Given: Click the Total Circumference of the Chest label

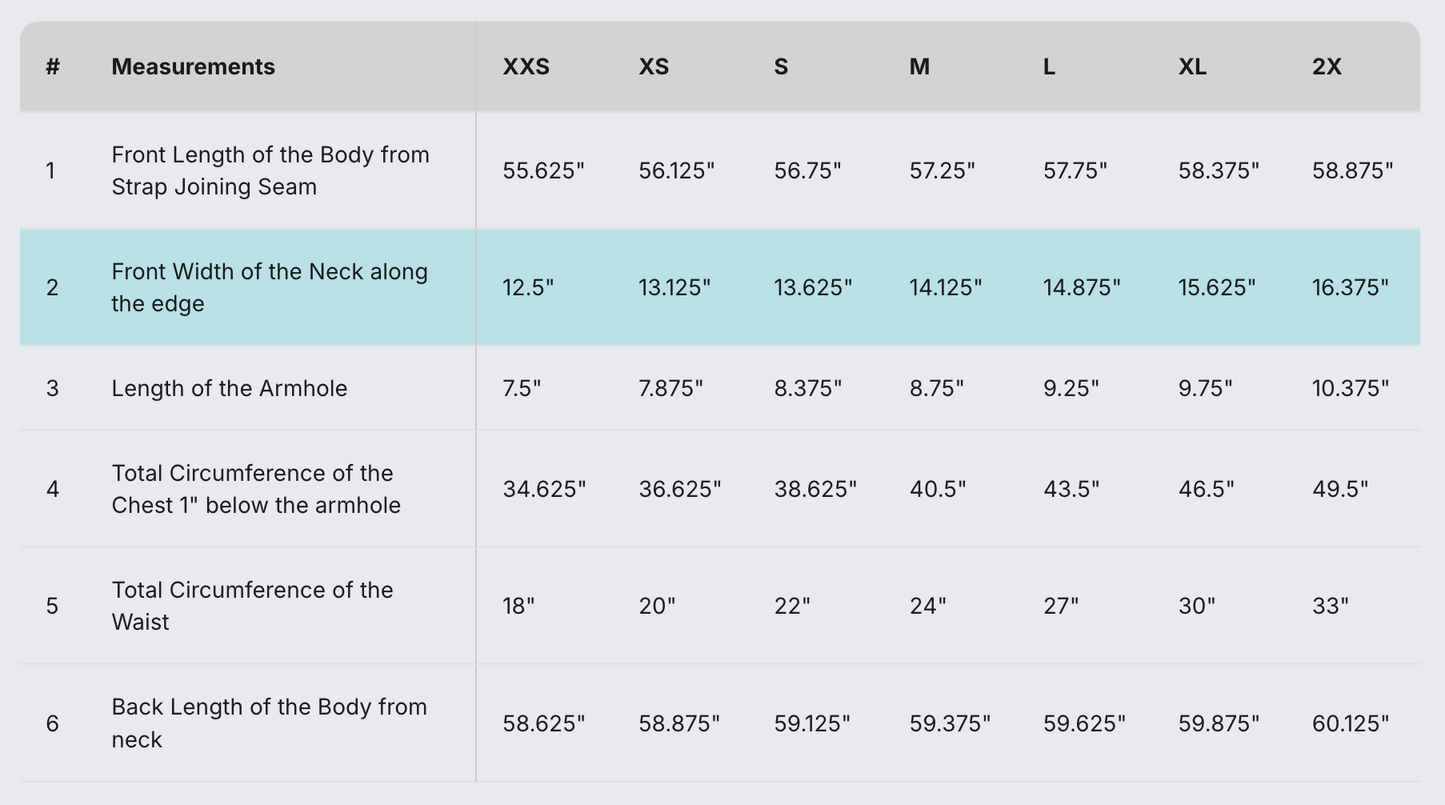Looking at the screenshot, I should [256, 489].
